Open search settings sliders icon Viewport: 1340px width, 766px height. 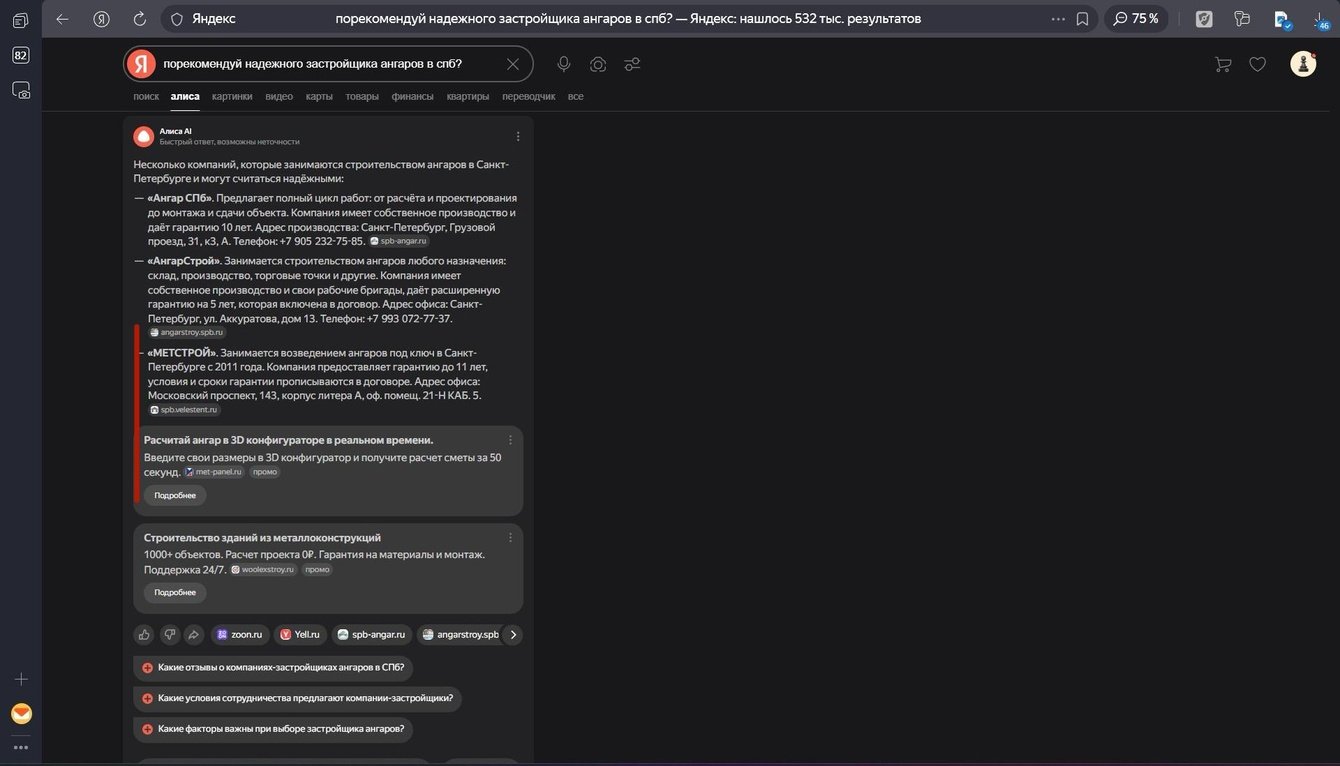click(x=632, y=64)
